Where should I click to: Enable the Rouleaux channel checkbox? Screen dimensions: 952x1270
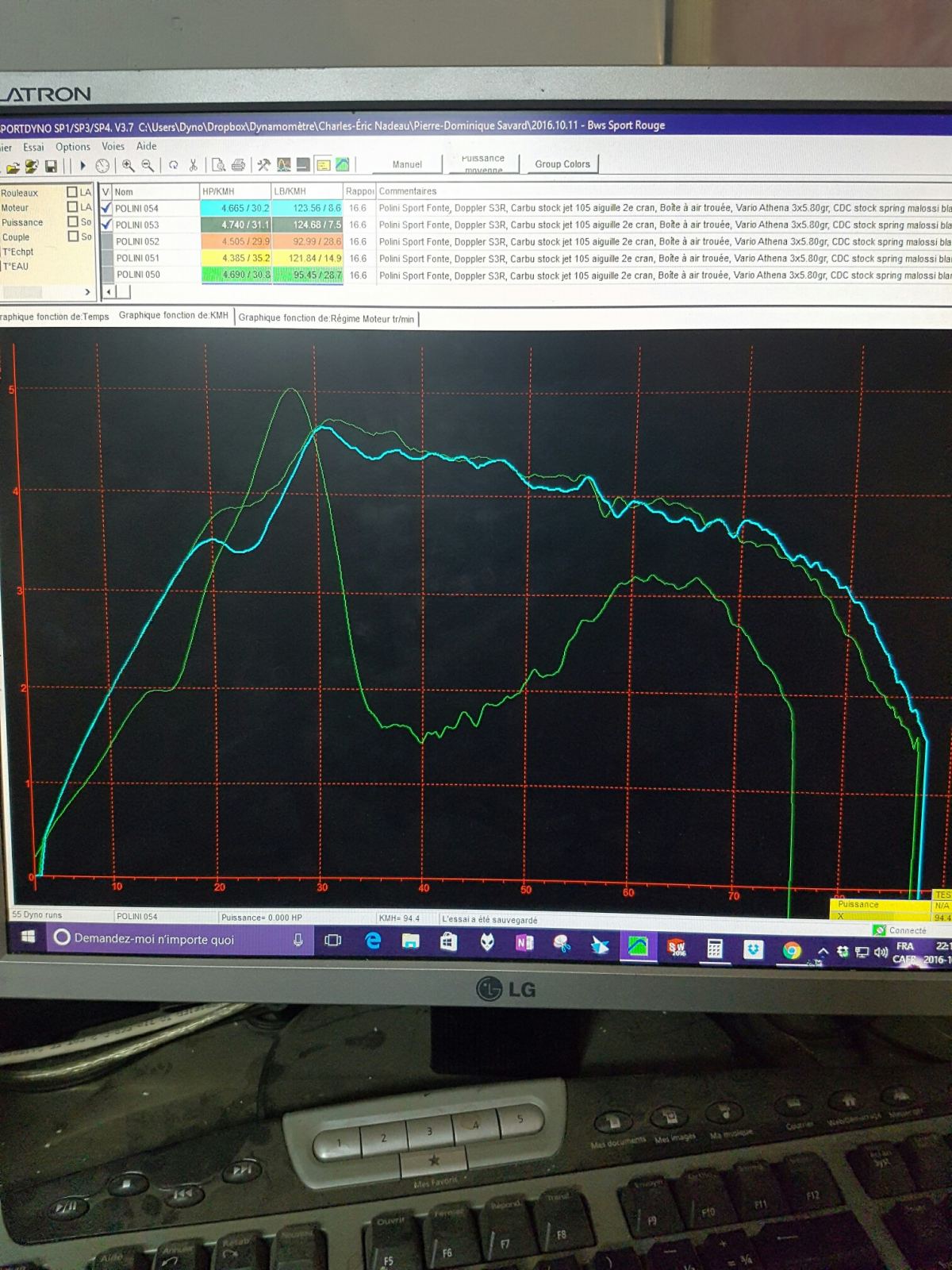pyautogui.click(x=72, y=192)
